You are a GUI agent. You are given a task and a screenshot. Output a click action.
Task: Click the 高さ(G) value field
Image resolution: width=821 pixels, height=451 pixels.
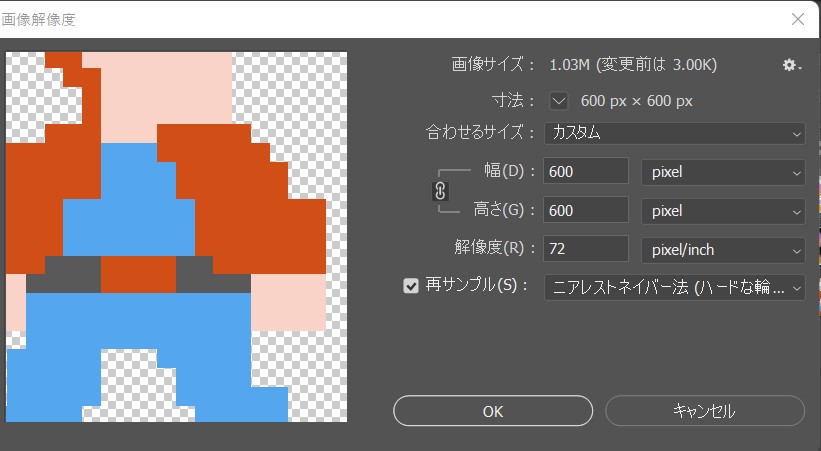[586, 210]
